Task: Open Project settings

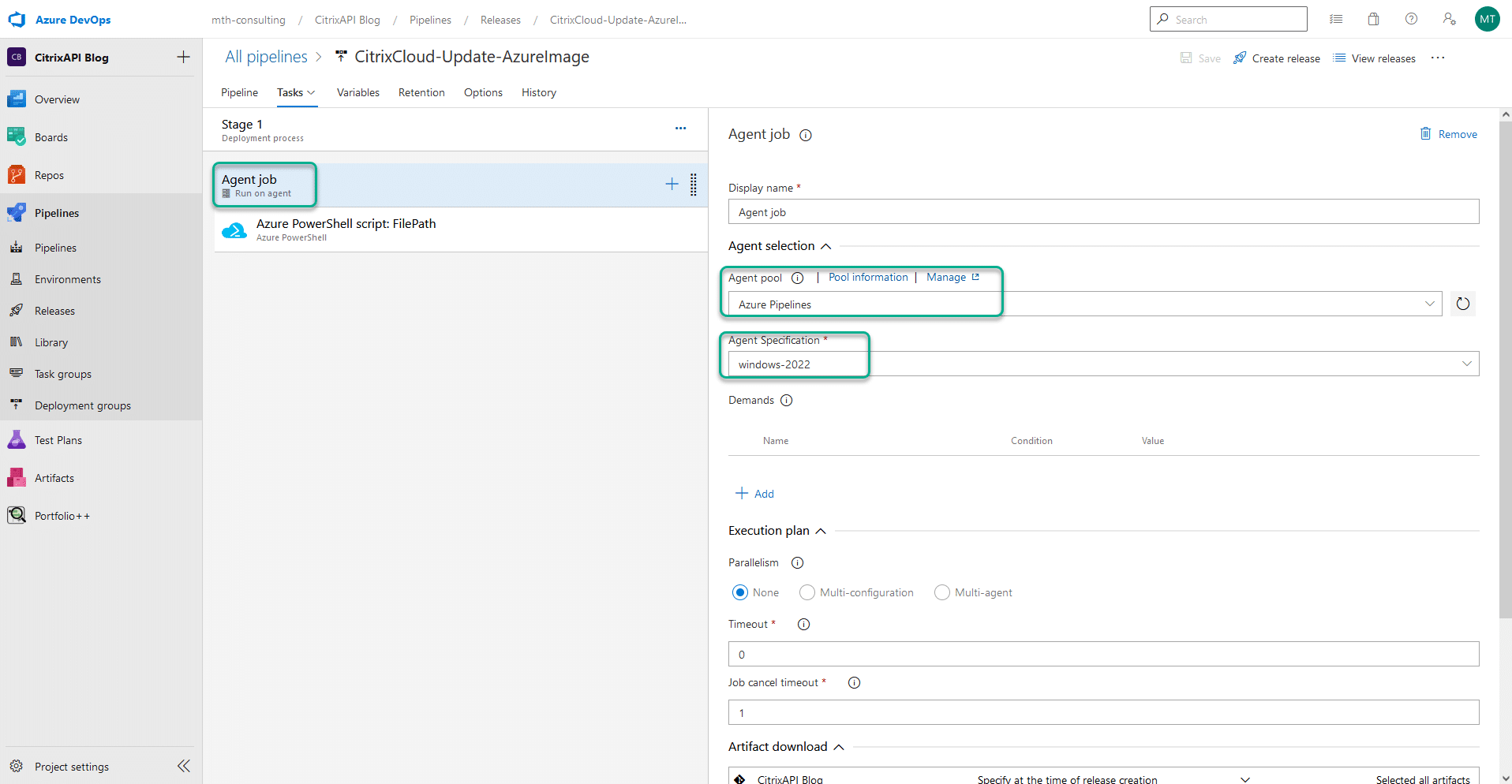Action: [71, 767]
